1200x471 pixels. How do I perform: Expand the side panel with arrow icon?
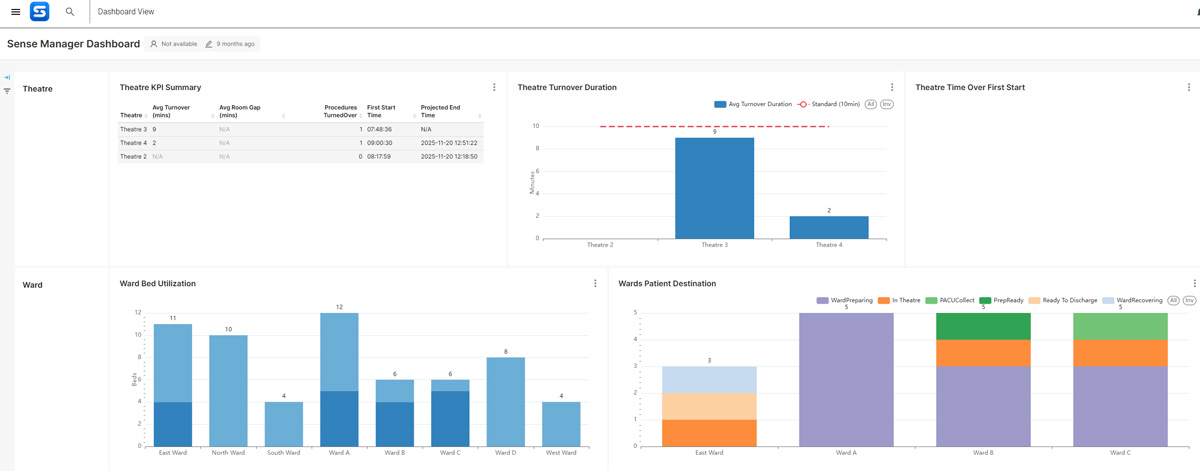click(x=7, y=77)
